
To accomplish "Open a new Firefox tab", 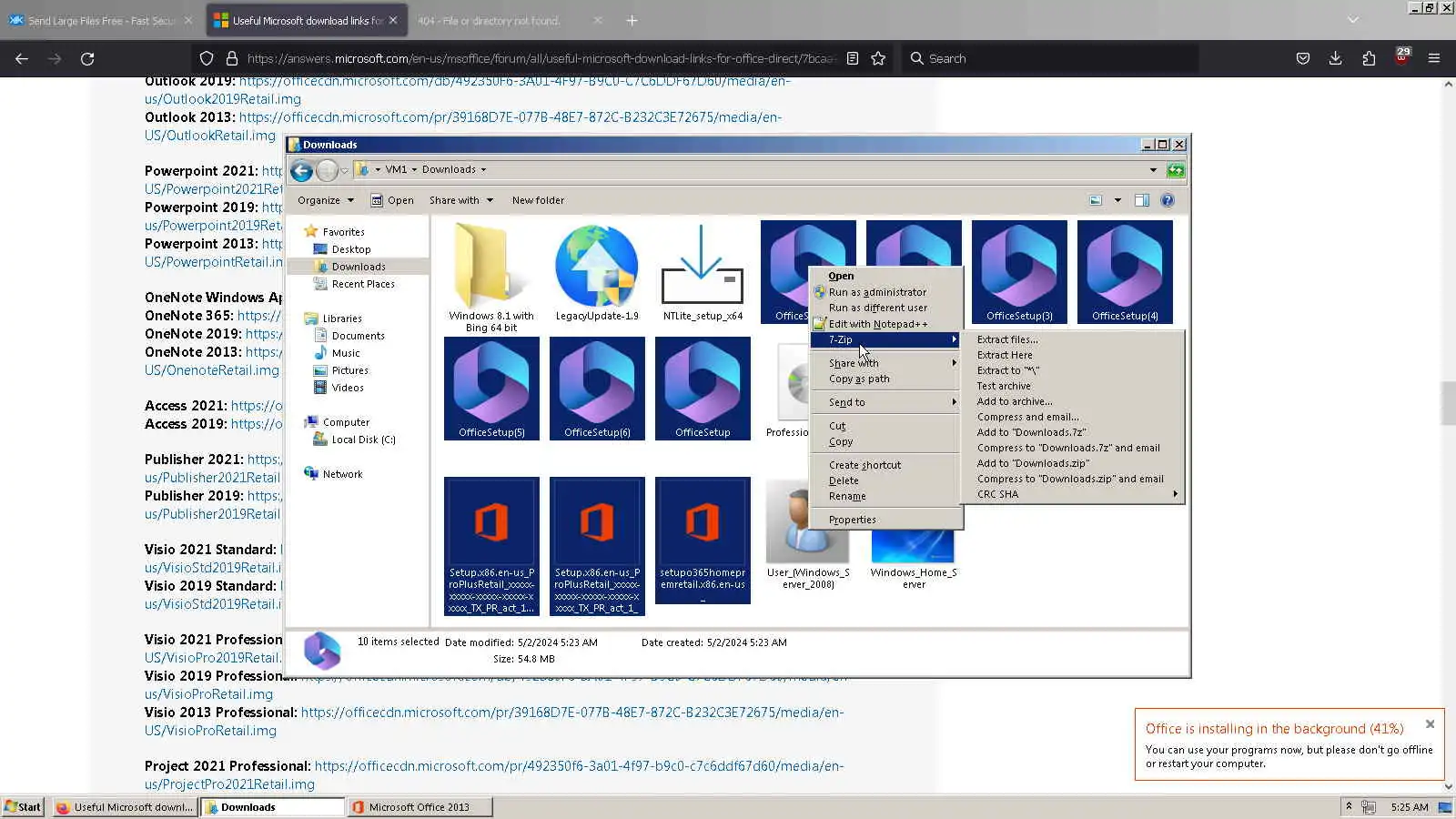I will point(632,20).
